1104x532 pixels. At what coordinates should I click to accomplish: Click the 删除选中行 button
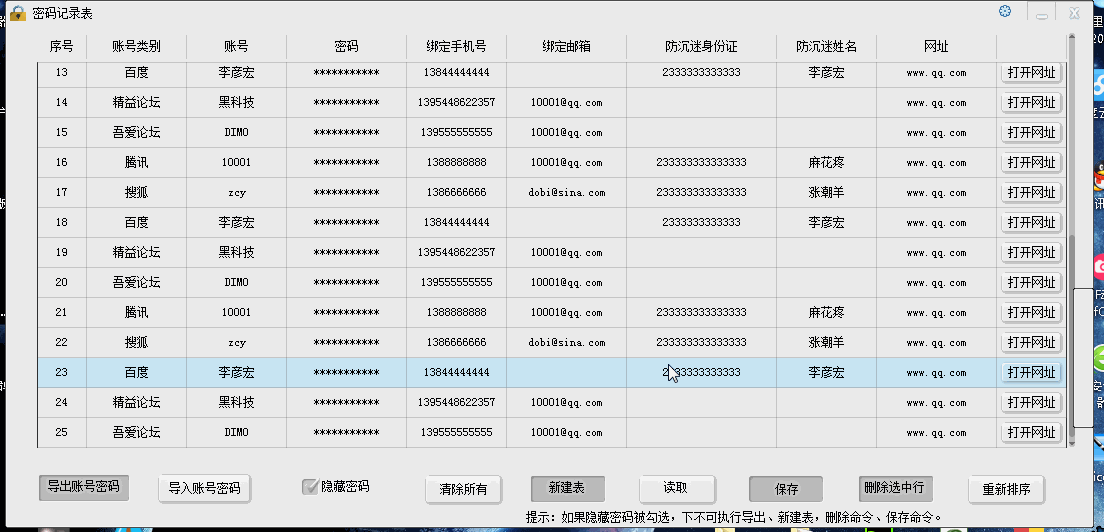click(894, 488)
